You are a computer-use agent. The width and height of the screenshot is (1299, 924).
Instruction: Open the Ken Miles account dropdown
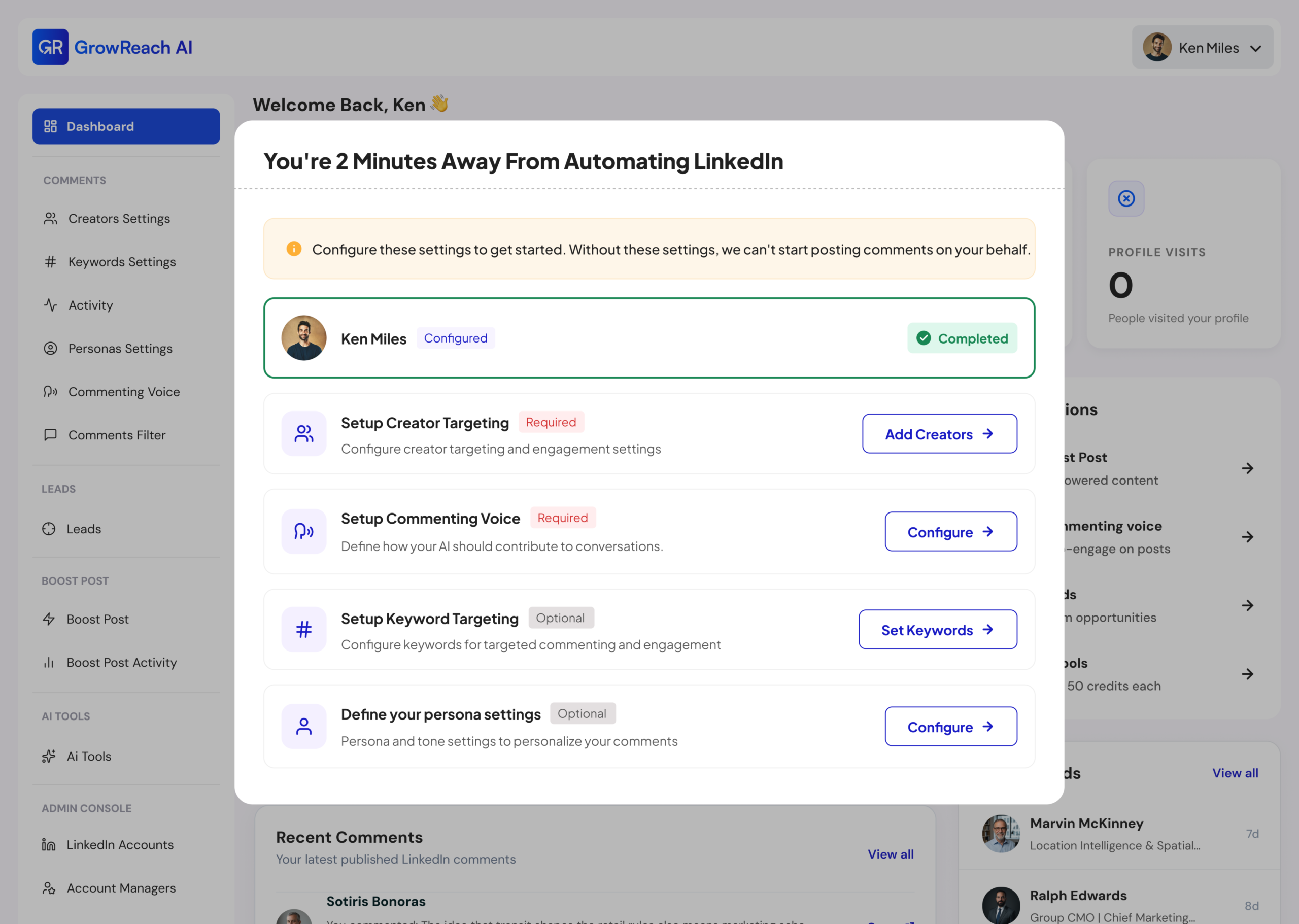click(x=1202, y=47)
